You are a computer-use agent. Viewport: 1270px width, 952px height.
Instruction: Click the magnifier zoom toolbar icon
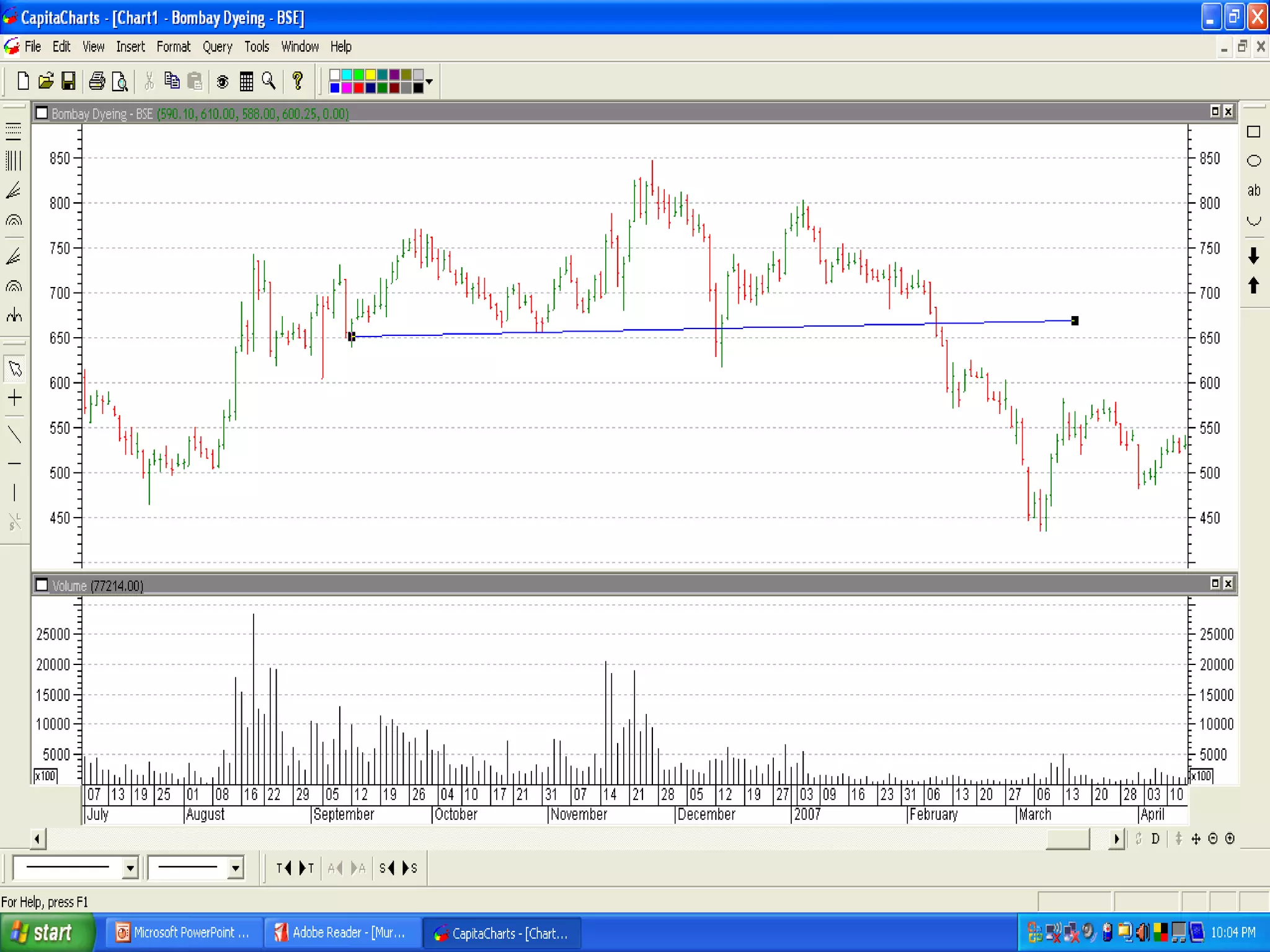(269, 81)
